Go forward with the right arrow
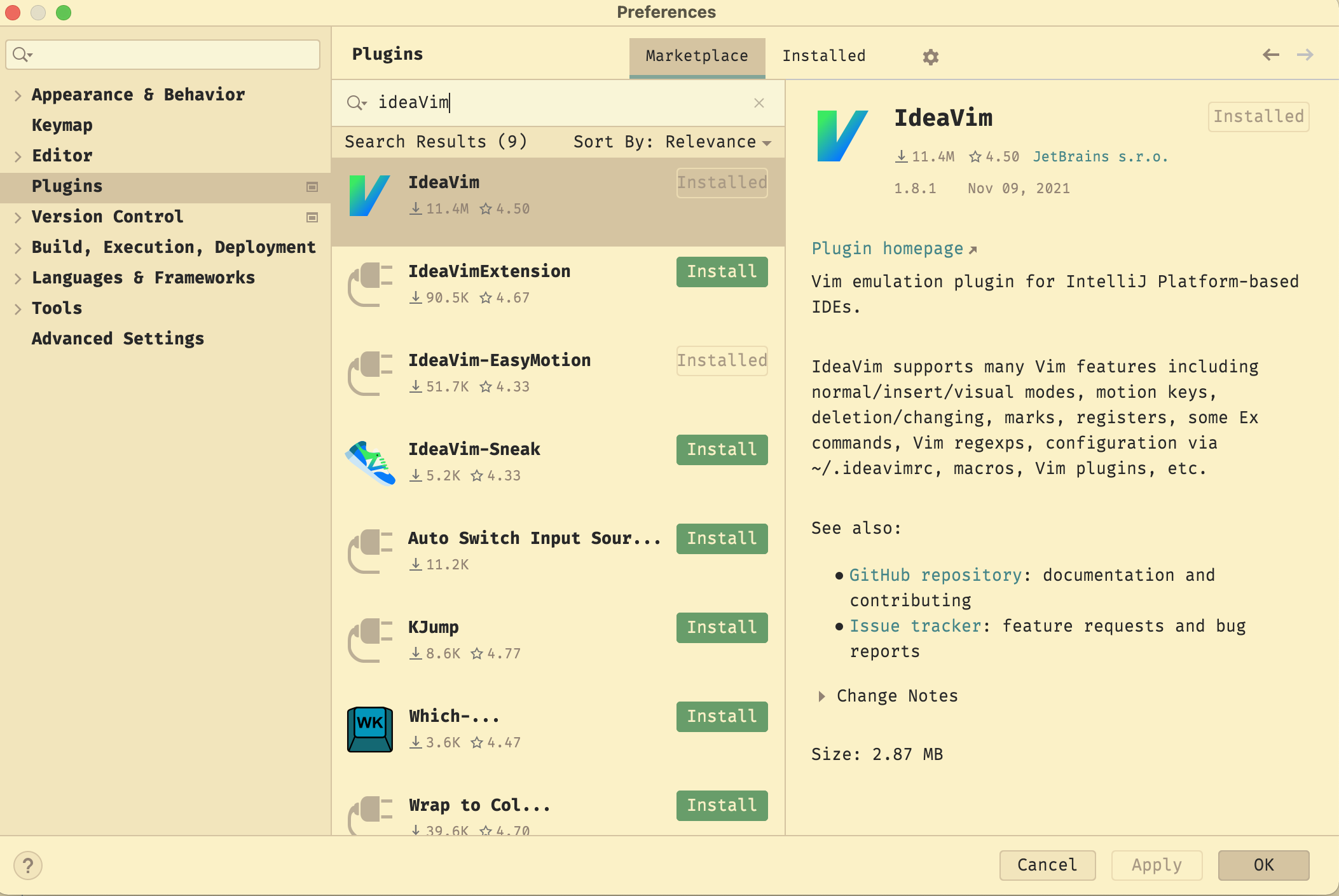The height and width of the screenshot is (896, 1339). (x=1305, y=55)
